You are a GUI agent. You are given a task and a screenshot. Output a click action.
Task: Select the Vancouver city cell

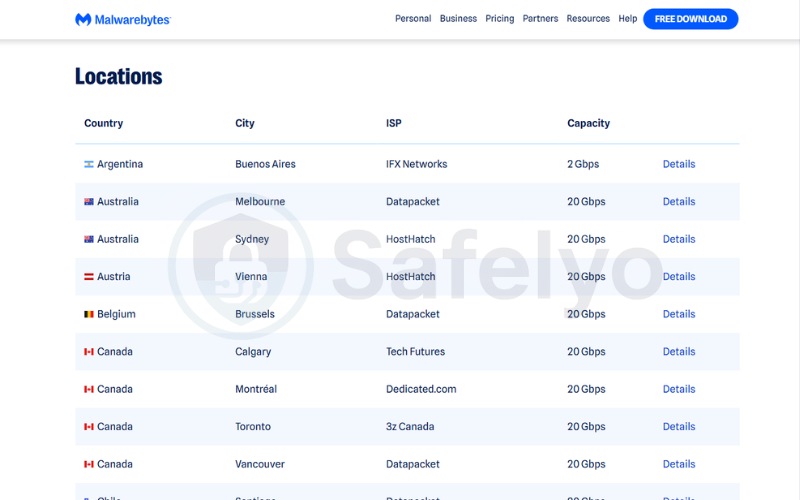[x=260, y=464]
